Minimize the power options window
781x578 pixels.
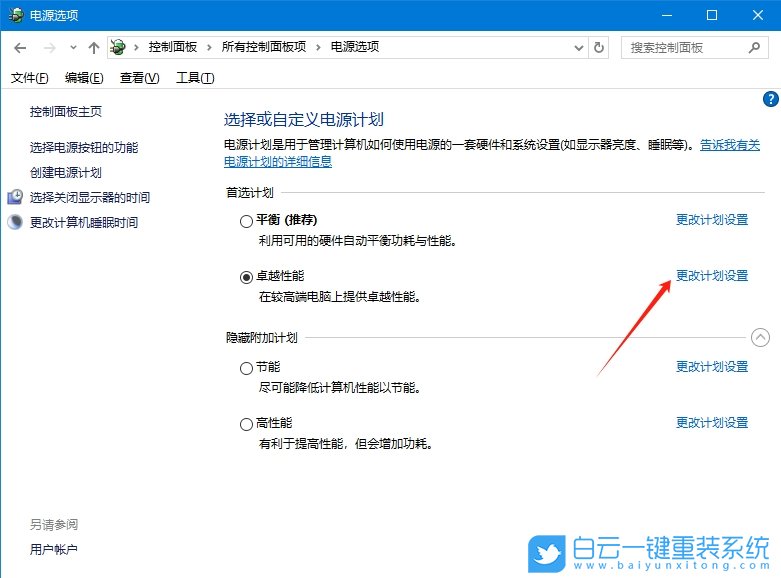[667, 15]
